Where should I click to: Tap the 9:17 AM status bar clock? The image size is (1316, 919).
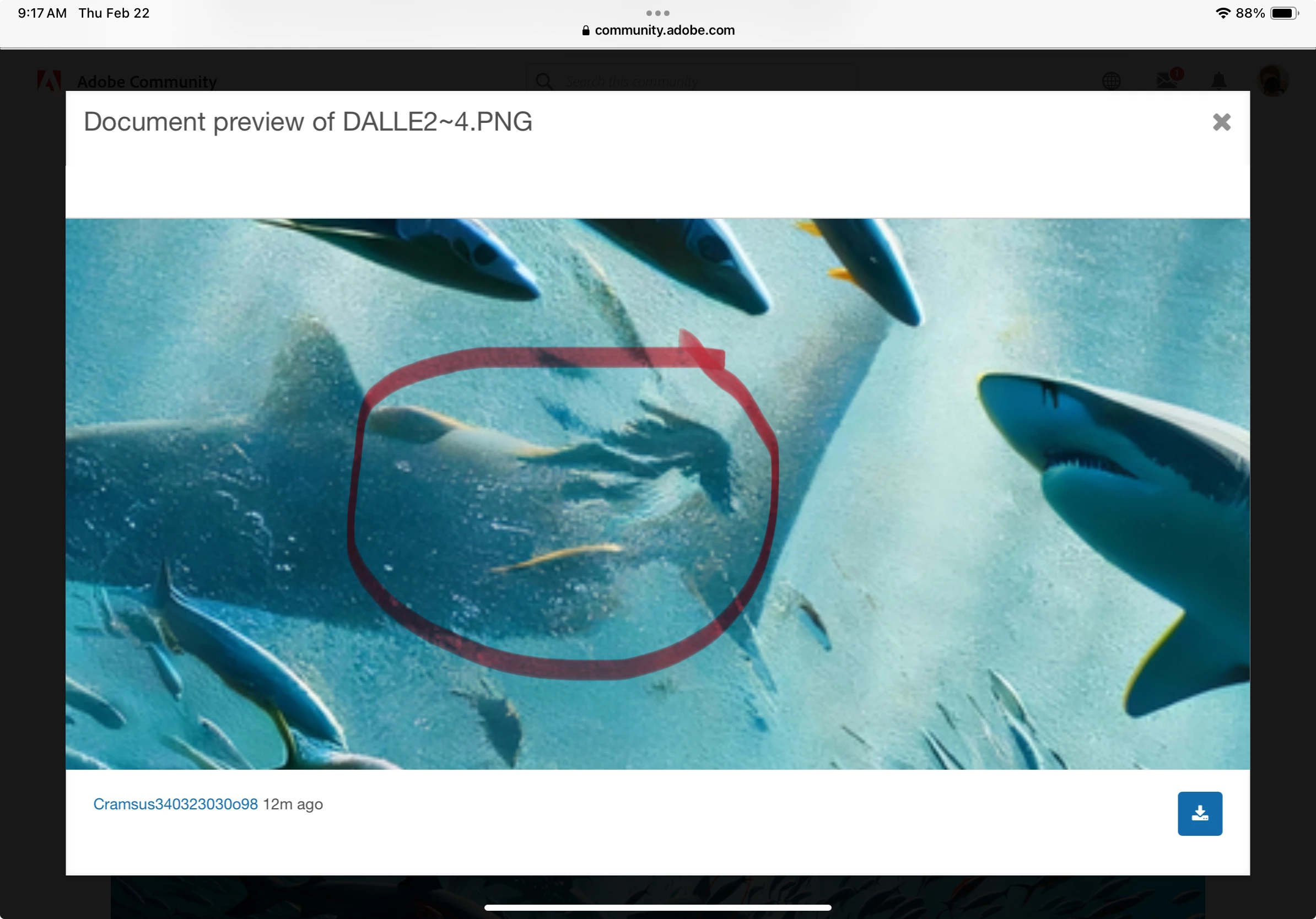42,13
